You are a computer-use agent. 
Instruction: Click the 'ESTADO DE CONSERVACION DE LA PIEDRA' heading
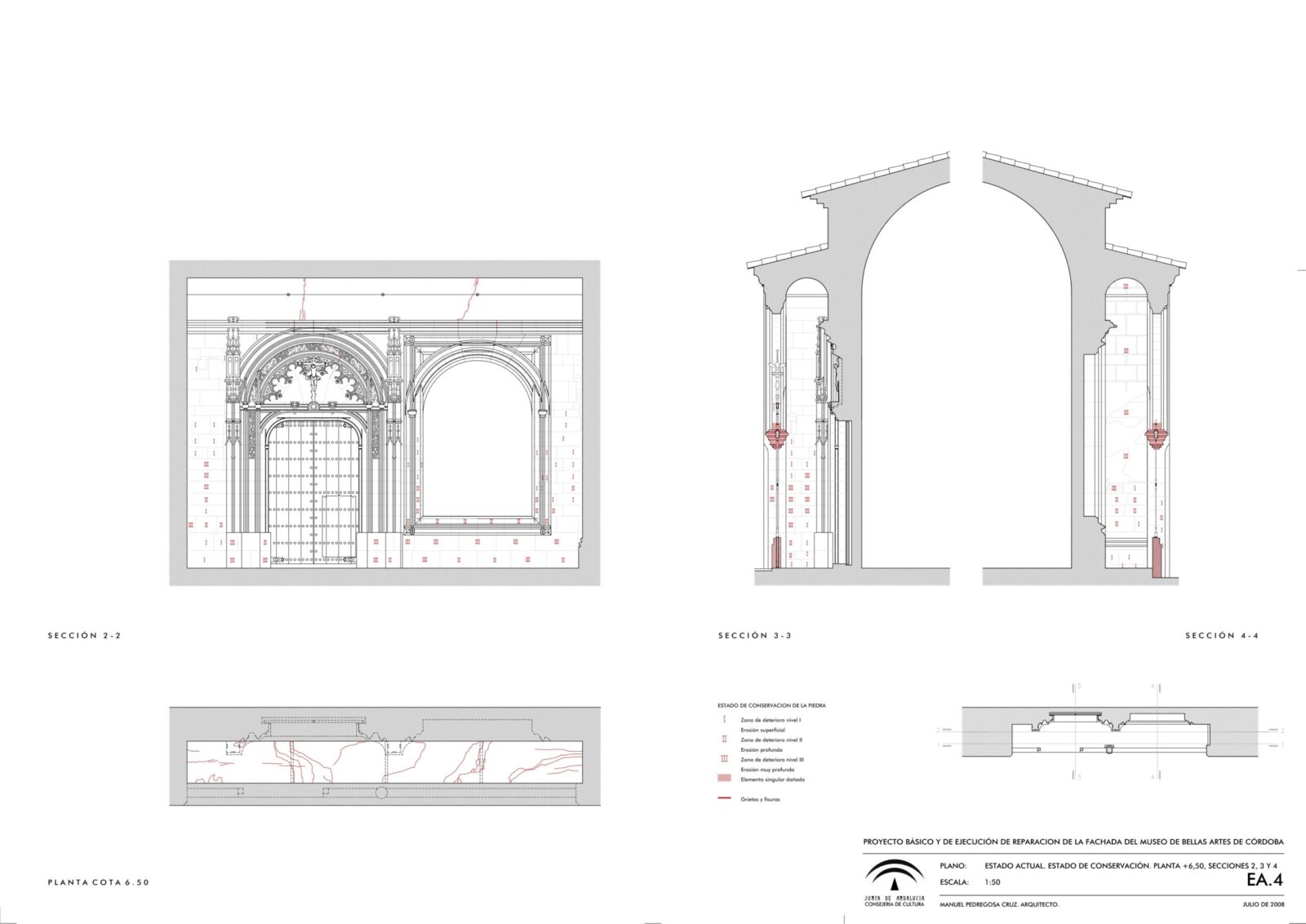pyautogui.click(x=771, y=705)
